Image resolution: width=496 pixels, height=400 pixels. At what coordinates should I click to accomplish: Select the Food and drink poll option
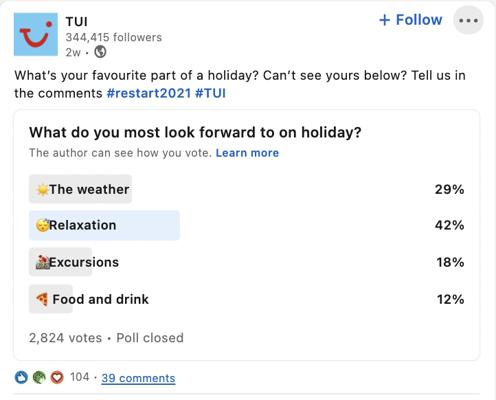tap(246, 299)
